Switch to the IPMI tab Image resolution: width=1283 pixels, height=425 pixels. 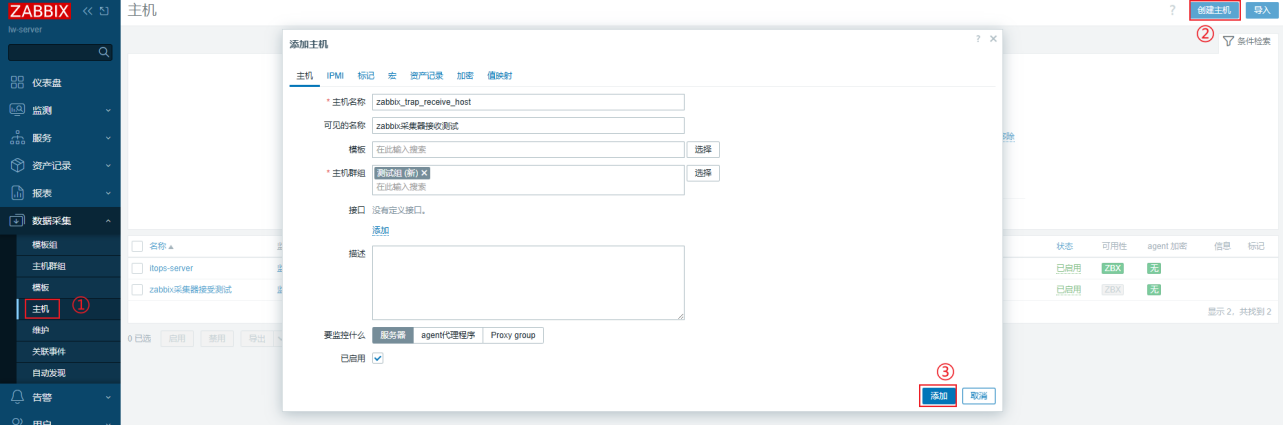point(335,75)
